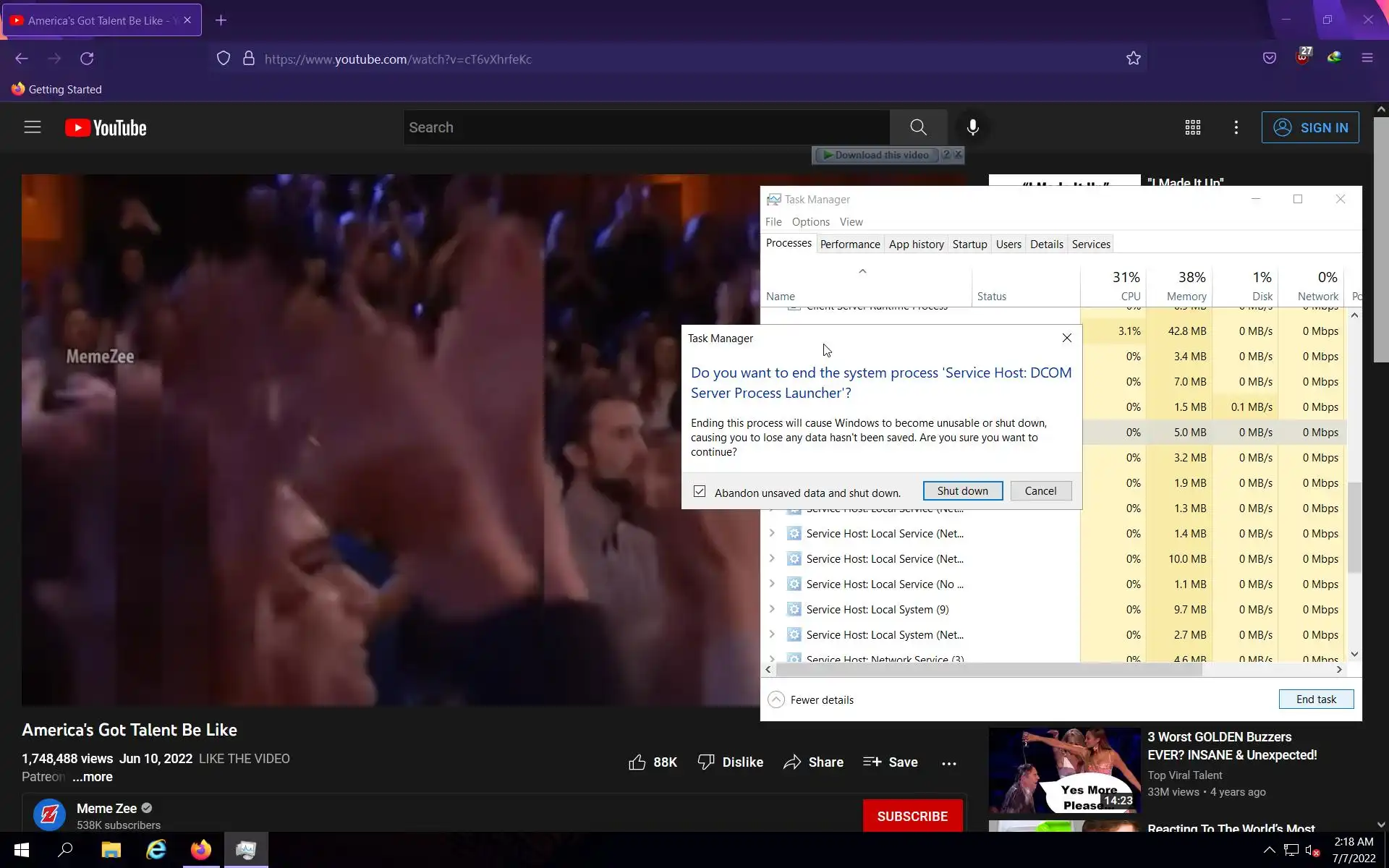
Task: Expand Service Host: Local System (9)
Action: click(x=772, y=610)
